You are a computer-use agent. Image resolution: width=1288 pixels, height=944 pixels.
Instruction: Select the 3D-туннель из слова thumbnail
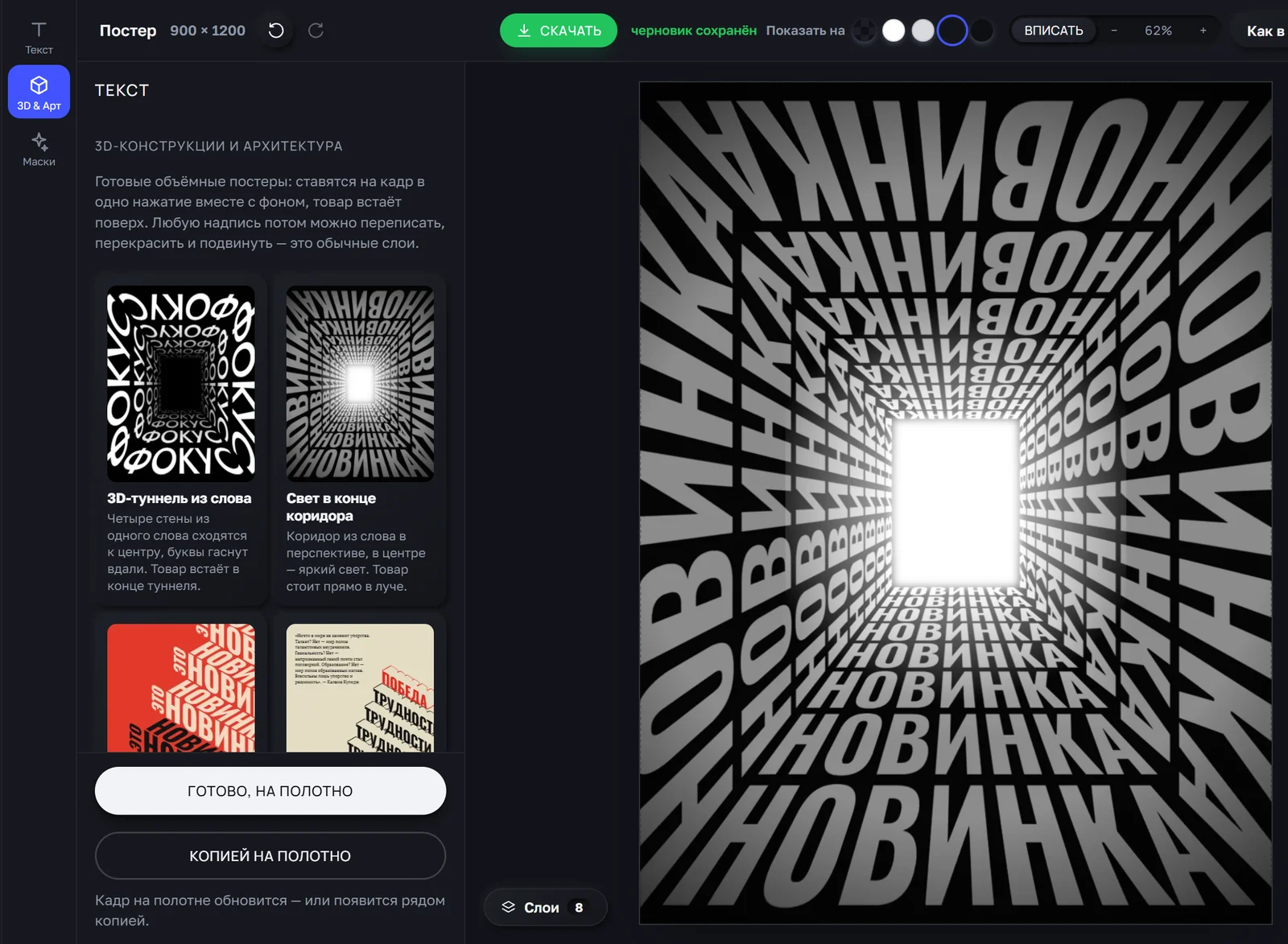click(181, 384)
